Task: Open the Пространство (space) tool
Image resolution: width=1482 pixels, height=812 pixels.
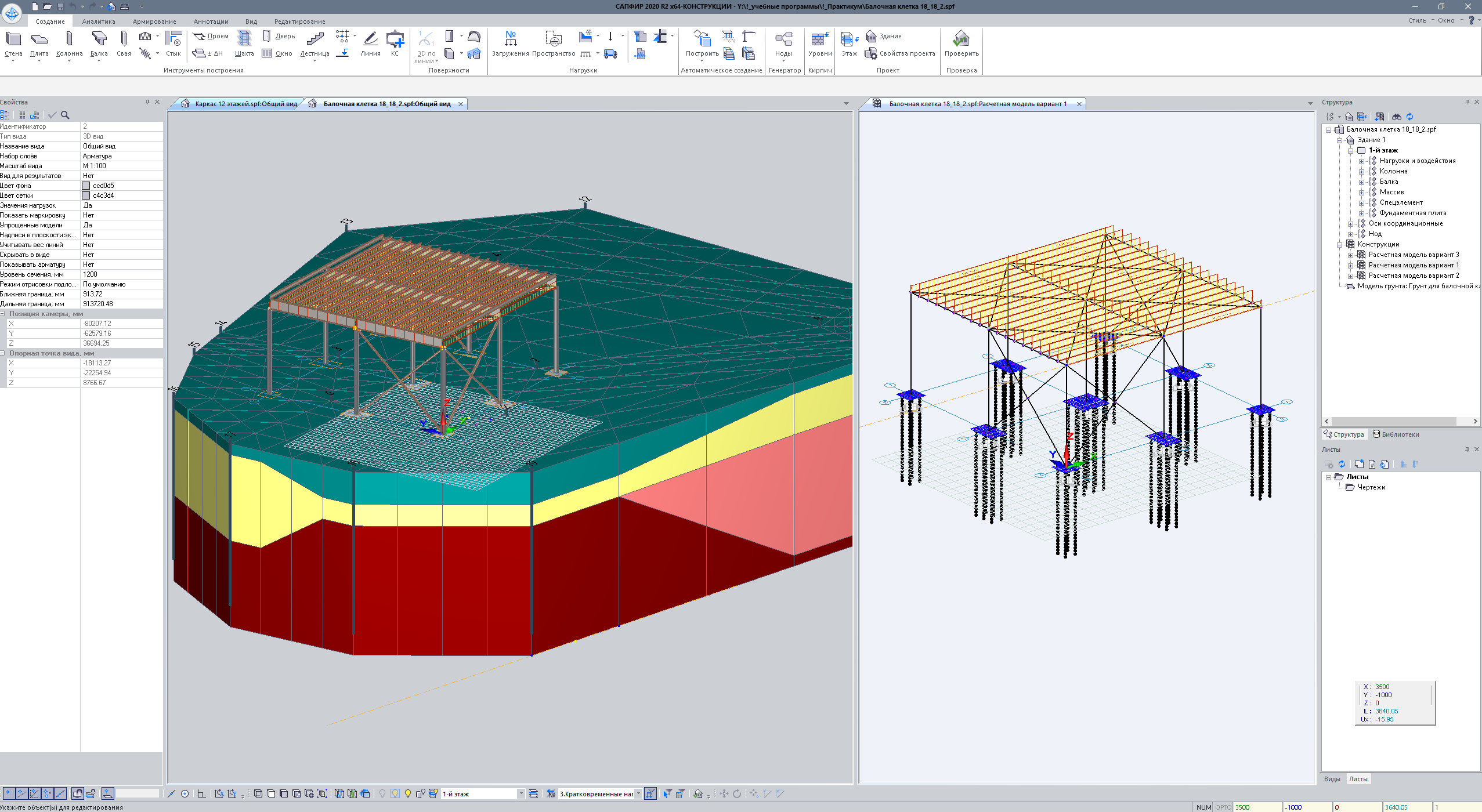Action: 554,45
